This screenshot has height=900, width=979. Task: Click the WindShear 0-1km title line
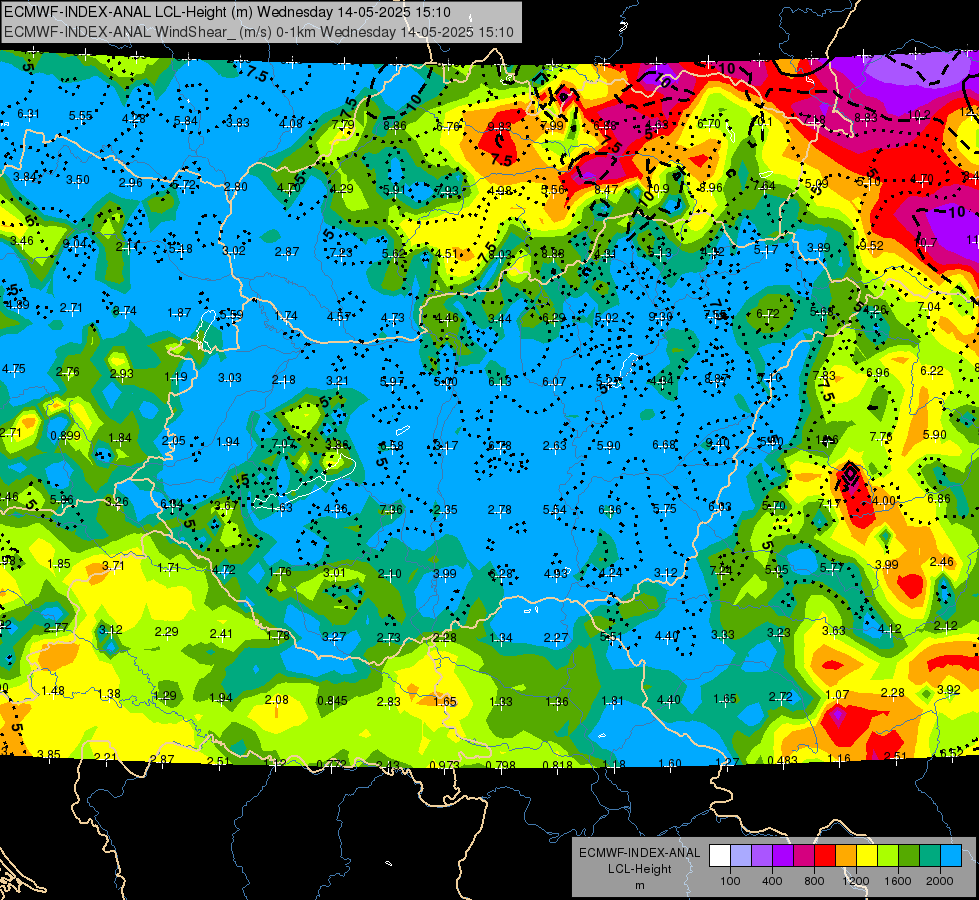point(258,32)
